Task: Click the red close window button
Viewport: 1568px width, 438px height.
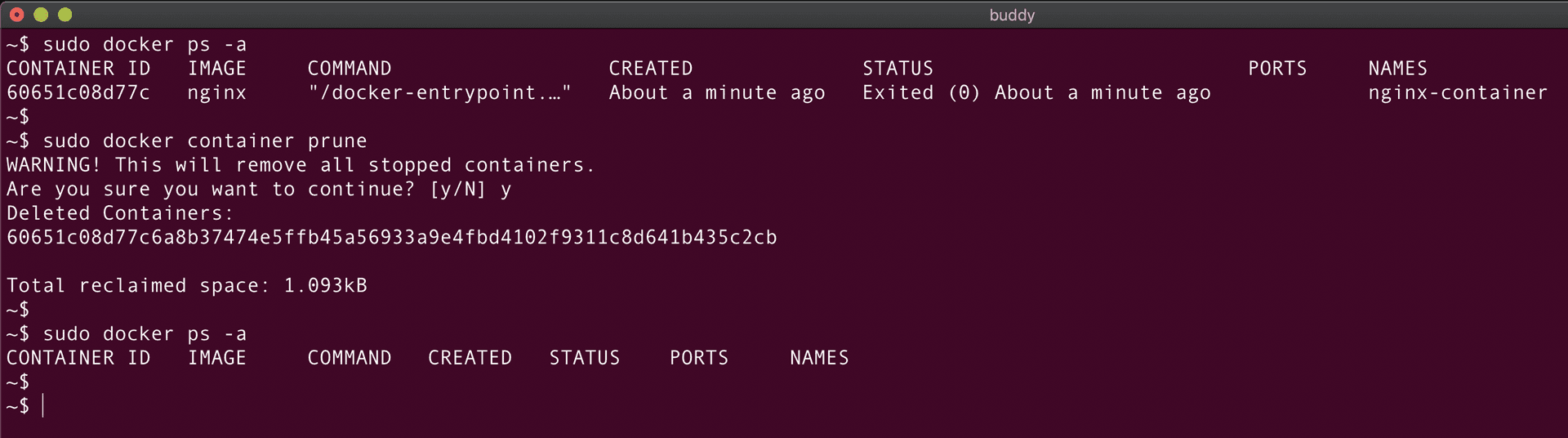Action: [16, 15]
